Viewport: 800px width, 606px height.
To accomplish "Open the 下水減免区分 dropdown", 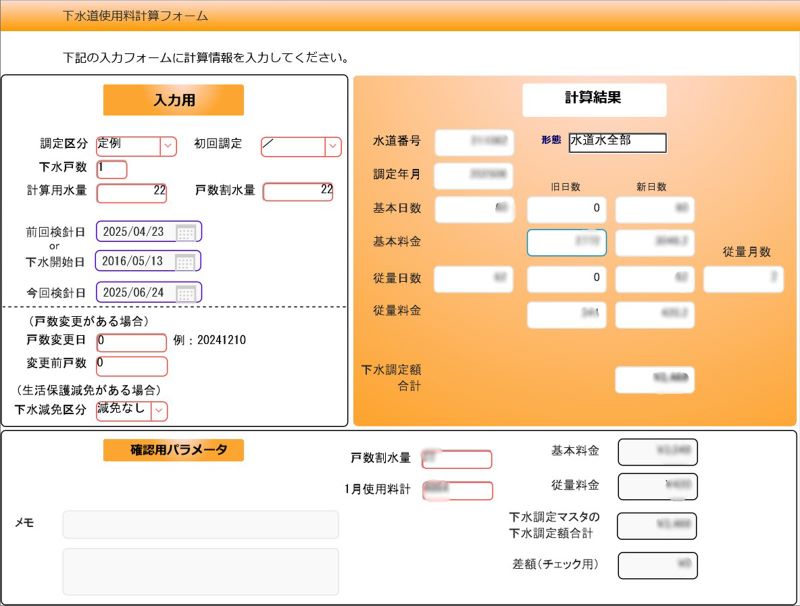I will [x=159, y=410].
